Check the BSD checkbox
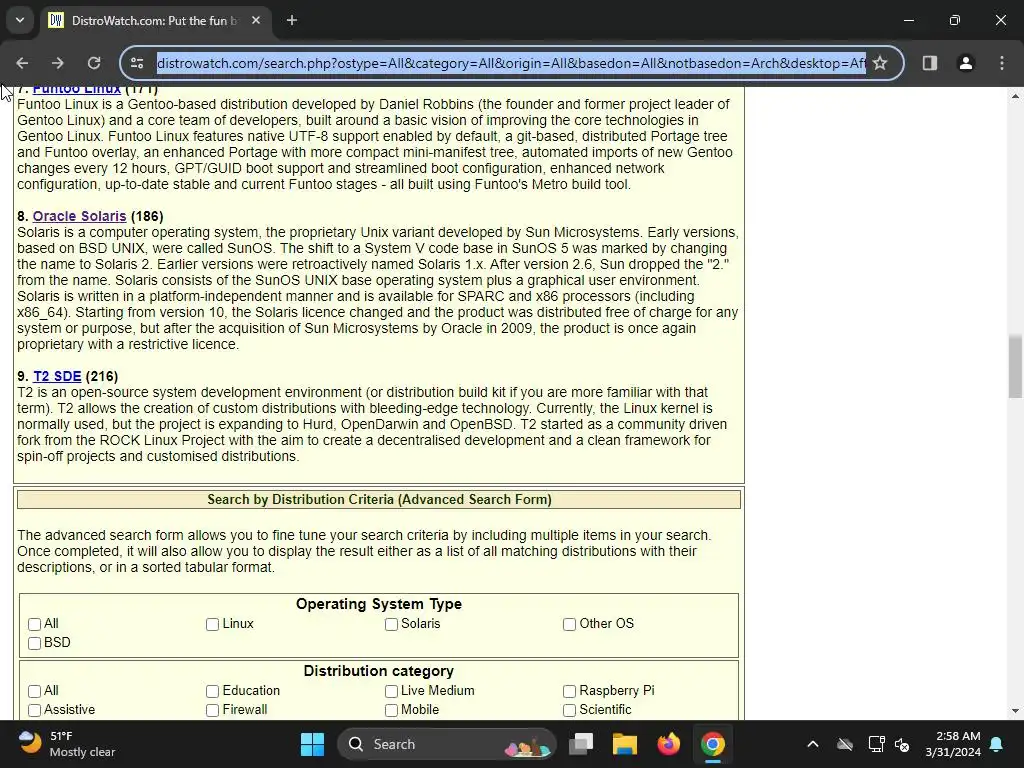The height and width of the screenshot is (768, 1024). click(35, 643)
